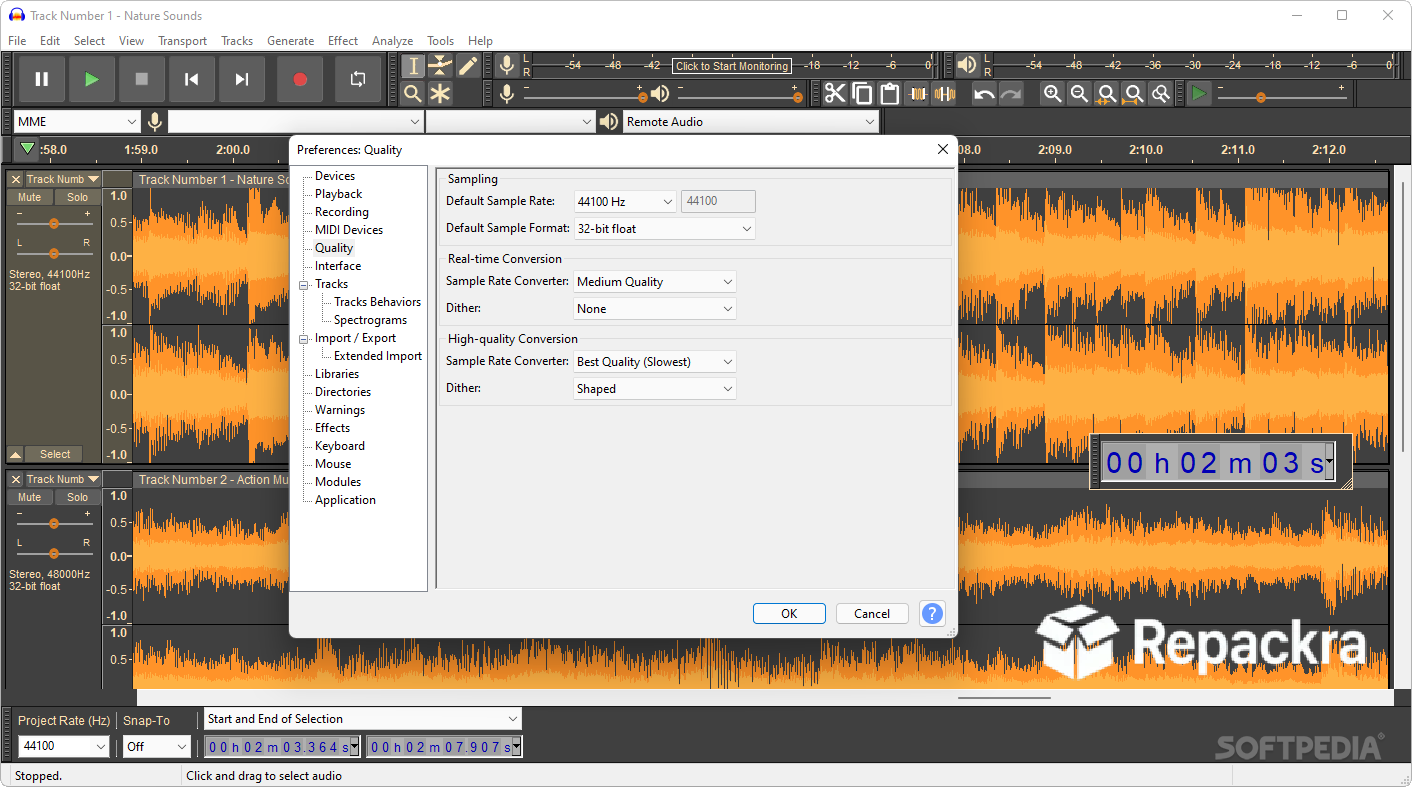Viewport: 1412px width, 787px height.
Task: Open the Snap-To Off dropdown
Action: coord(157,746)
